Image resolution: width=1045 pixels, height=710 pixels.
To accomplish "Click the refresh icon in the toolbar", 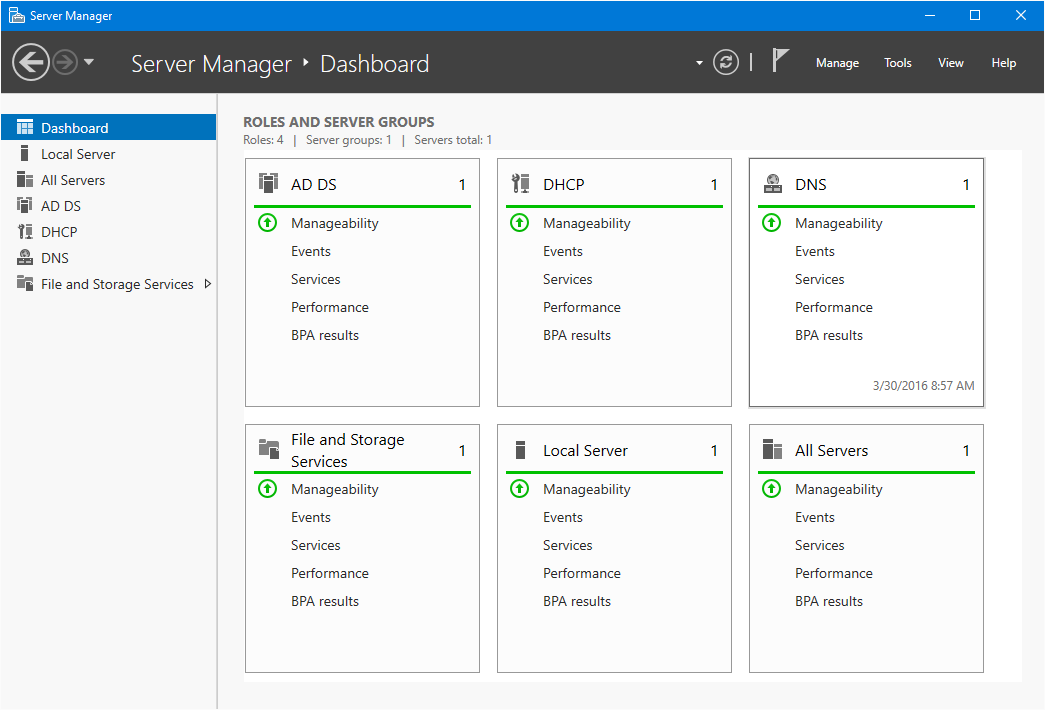I will pyautogui.click(x=728, y=62).
